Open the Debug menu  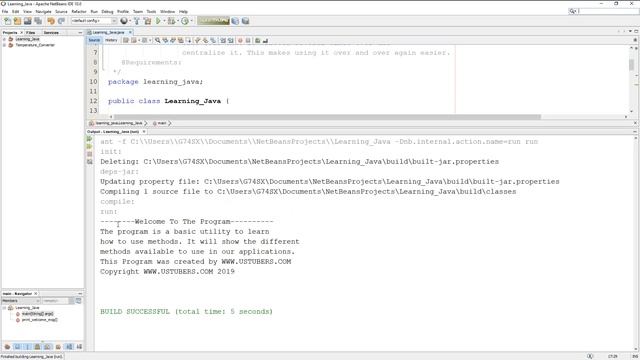pos(107,11)
